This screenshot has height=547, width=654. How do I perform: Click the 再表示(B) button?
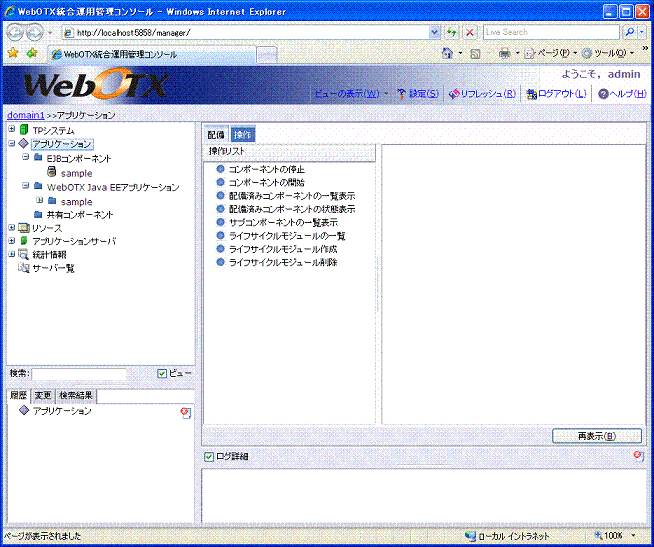coord(596,436)
